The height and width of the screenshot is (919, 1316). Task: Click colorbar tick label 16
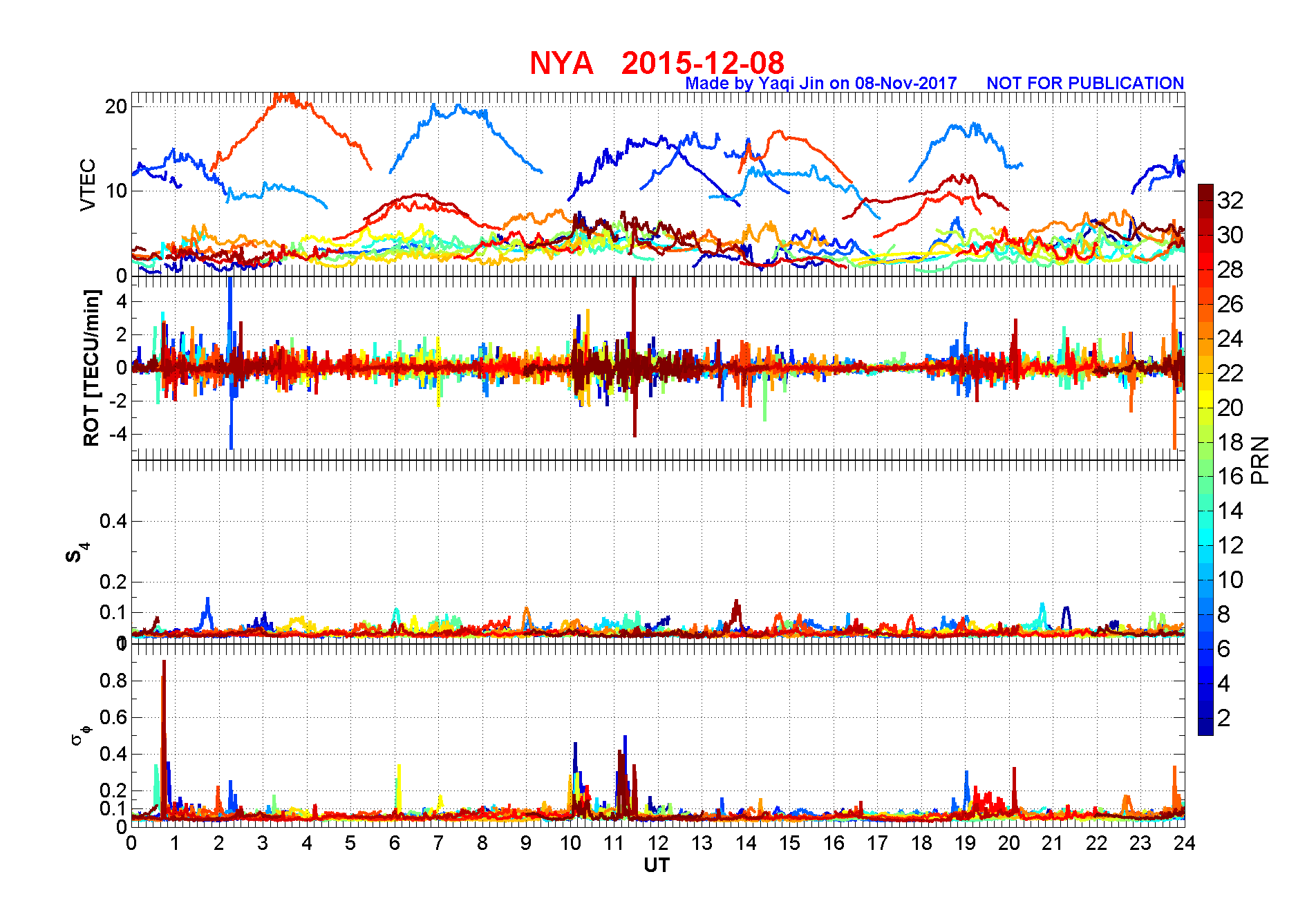point(1230,476)
